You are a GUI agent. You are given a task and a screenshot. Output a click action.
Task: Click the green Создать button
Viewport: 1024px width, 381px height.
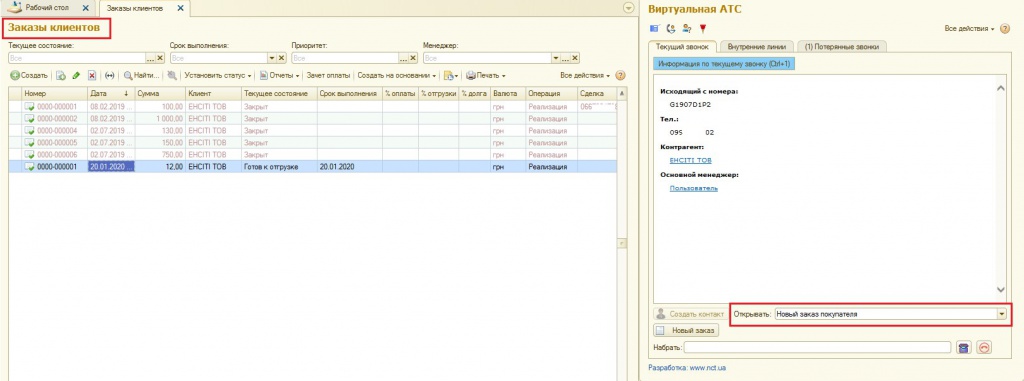[x=29, y=76]
